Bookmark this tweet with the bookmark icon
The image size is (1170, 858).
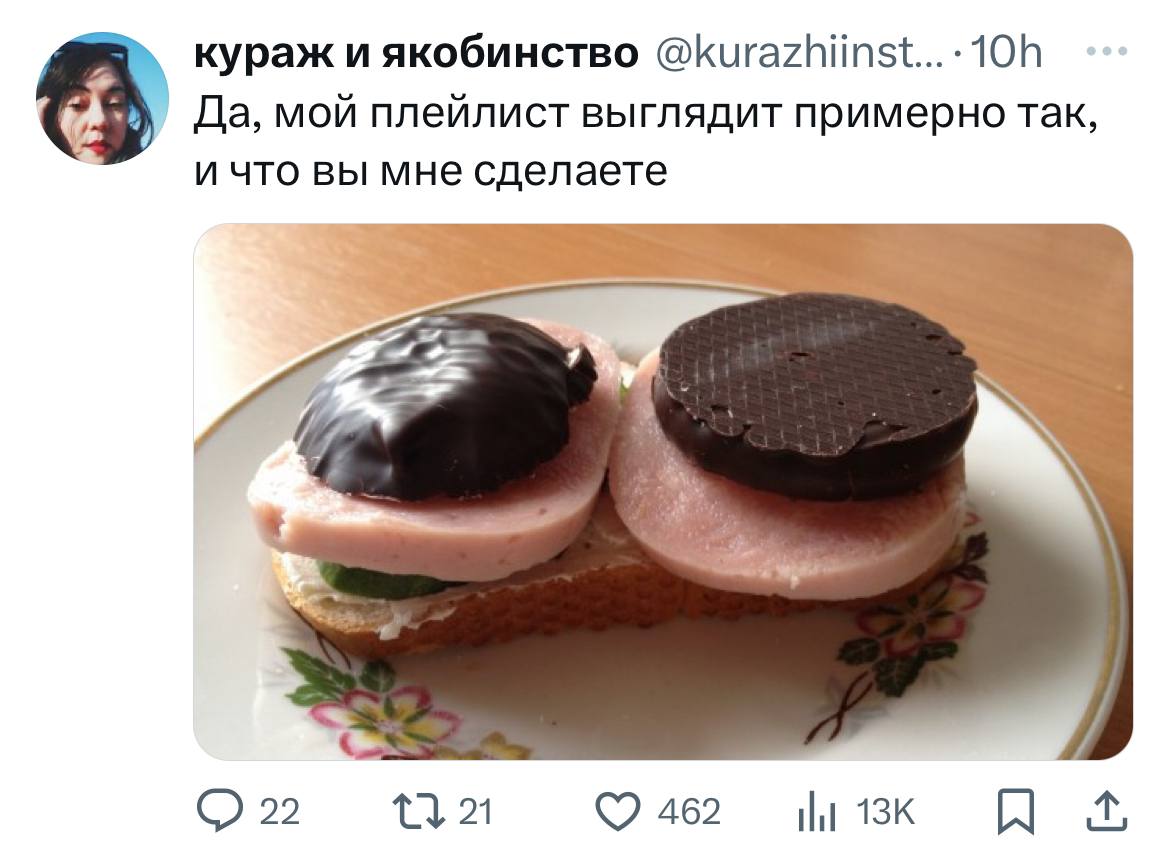pyautogui.click(x=1016, y=811)
